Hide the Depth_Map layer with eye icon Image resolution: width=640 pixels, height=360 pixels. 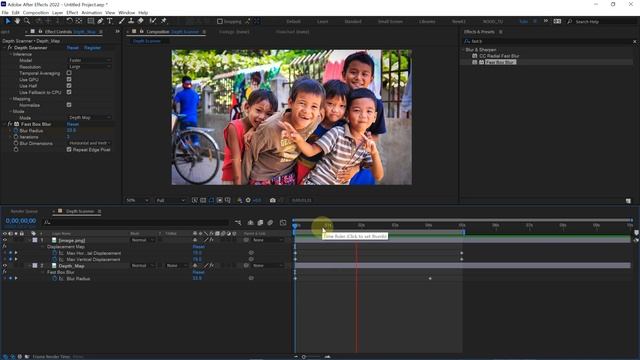(4, 266)
